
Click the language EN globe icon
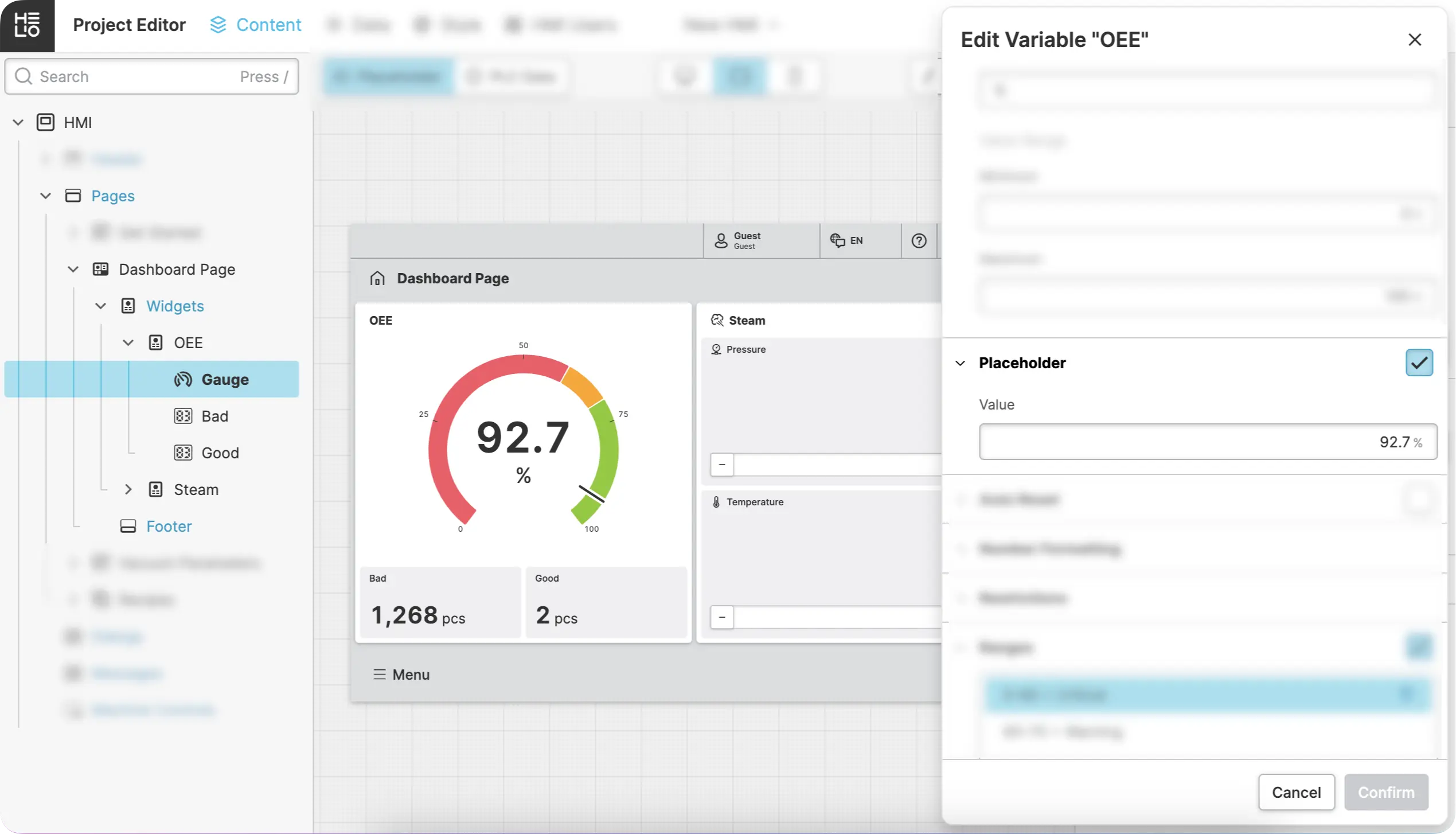pyautogui.click(x=837, y=240)
